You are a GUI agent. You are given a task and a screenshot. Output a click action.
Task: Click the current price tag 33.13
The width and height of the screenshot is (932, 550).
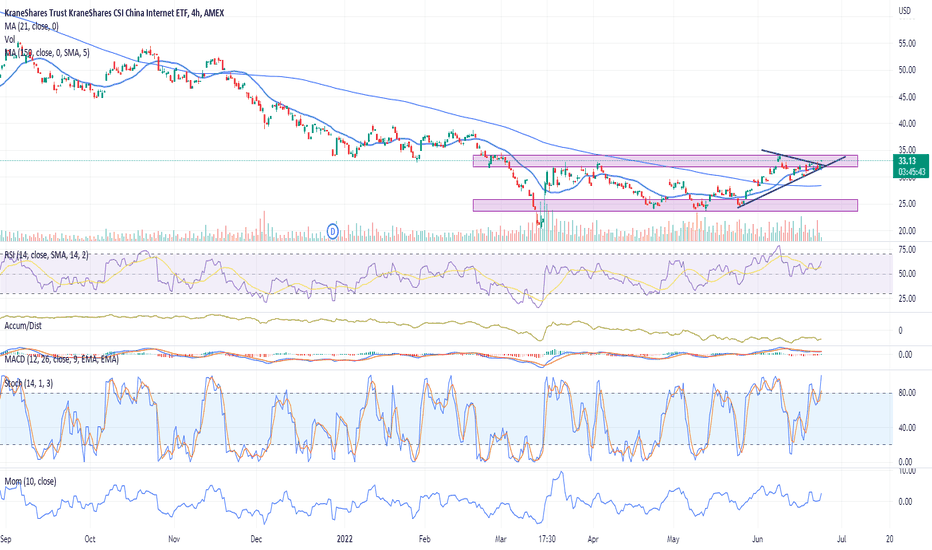pos(906,161)
